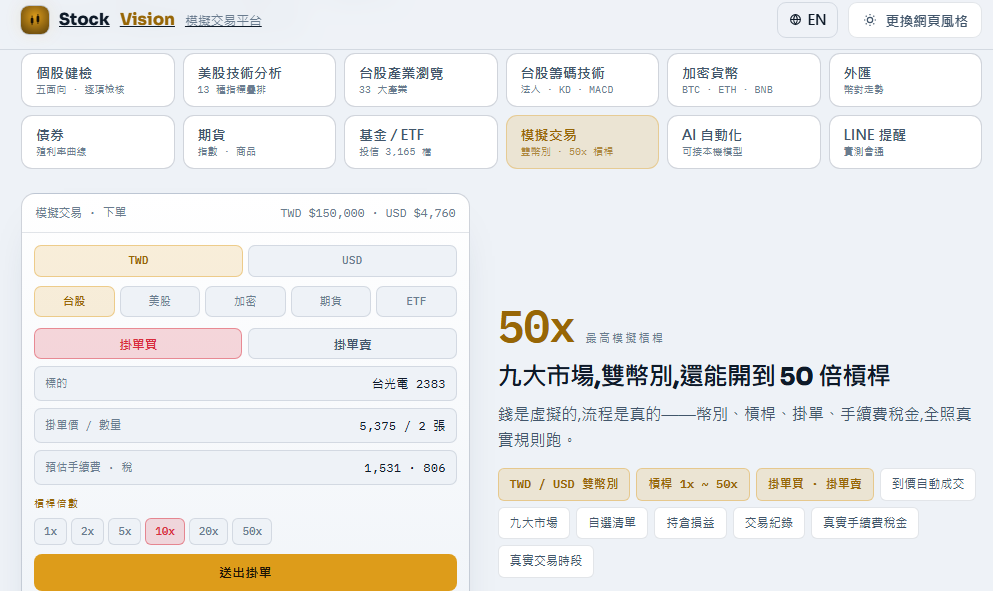Set leverage to 5x
Viewport: 993px width, 591px height.
click(125, 531)
